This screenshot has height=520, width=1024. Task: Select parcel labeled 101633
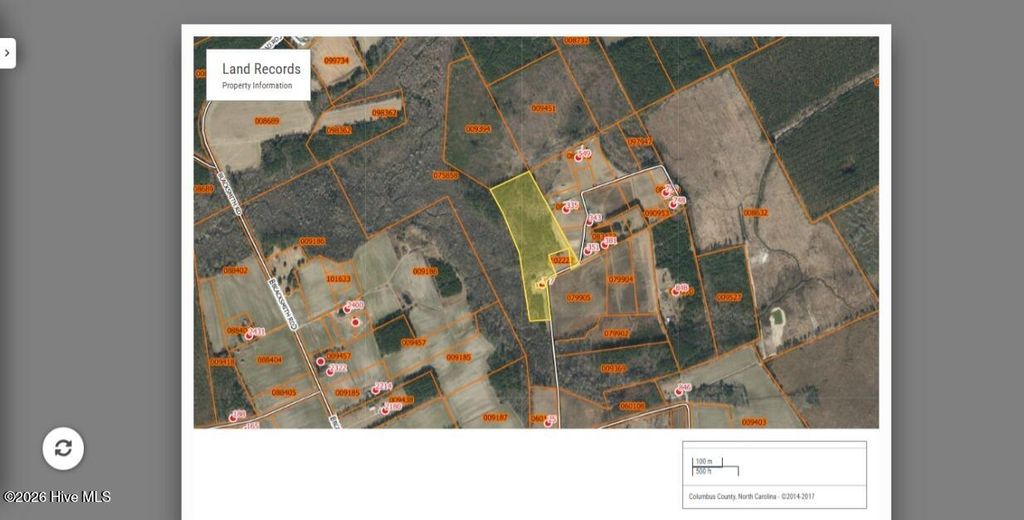[338, 279]
